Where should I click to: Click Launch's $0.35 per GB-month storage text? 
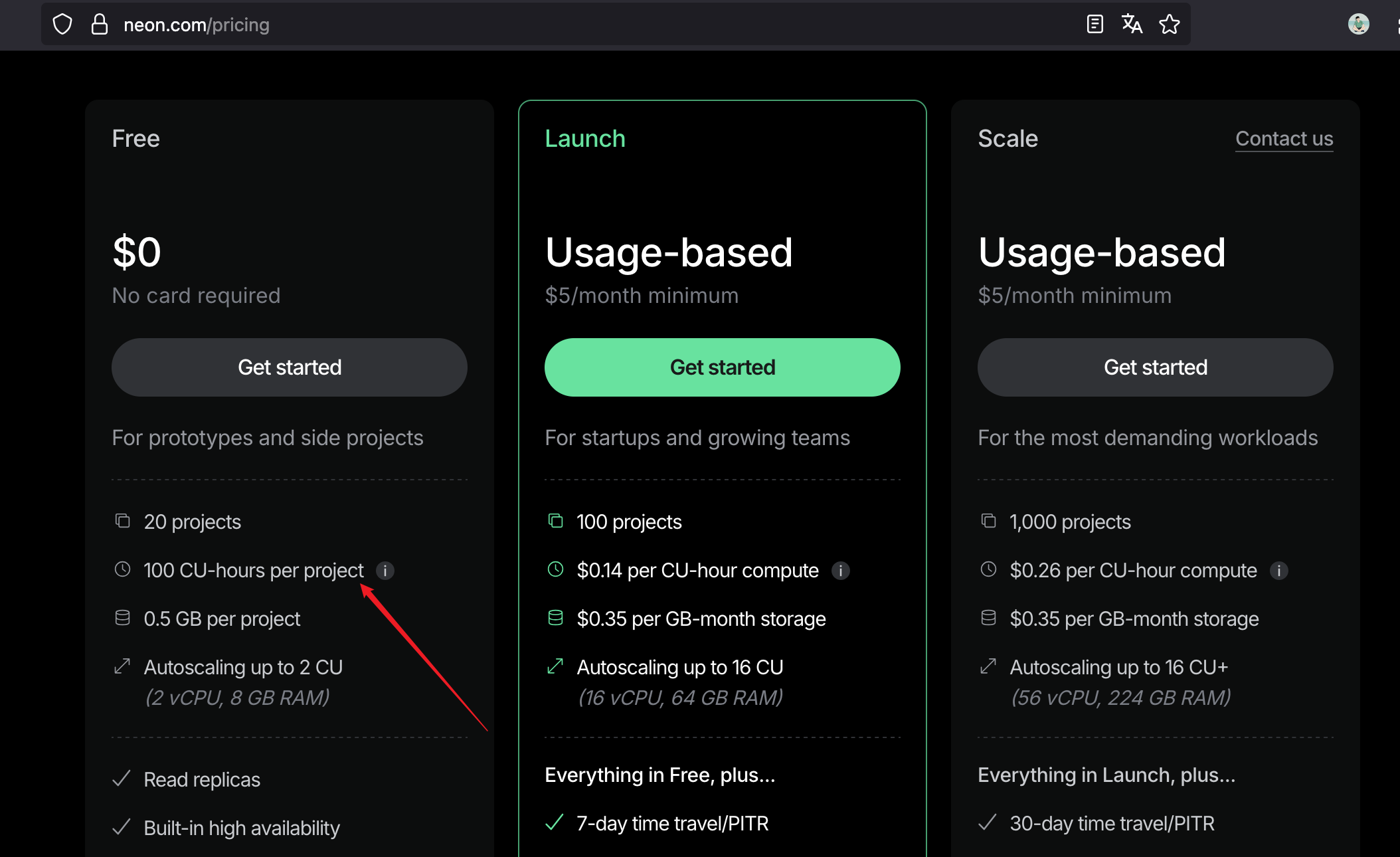coord(701,619)
